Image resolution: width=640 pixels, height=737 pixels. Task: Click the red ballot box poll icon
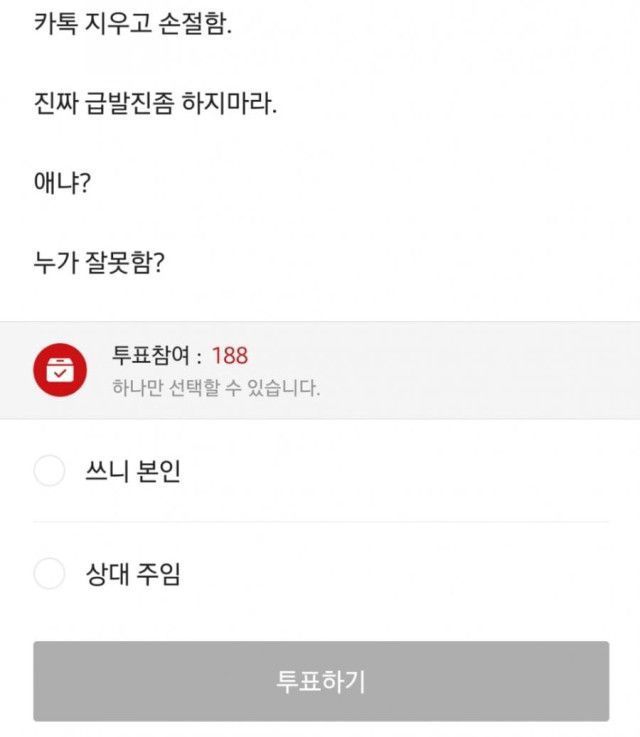(x=58, y=369)
